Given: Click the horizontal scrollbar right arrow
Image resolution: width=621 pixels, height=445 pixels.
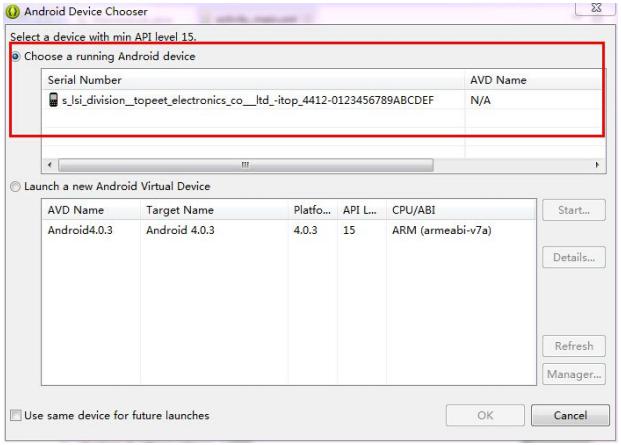Looking at the screenshot, I should [597, 165].
